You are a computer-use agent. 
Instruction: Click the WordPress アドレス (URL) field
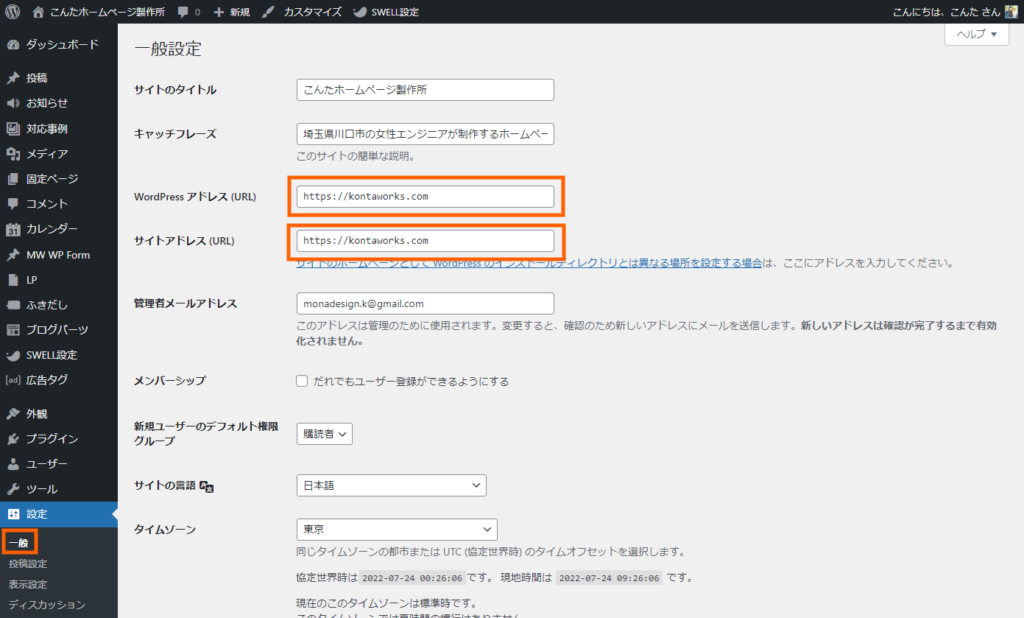click(x=425, y=197)
